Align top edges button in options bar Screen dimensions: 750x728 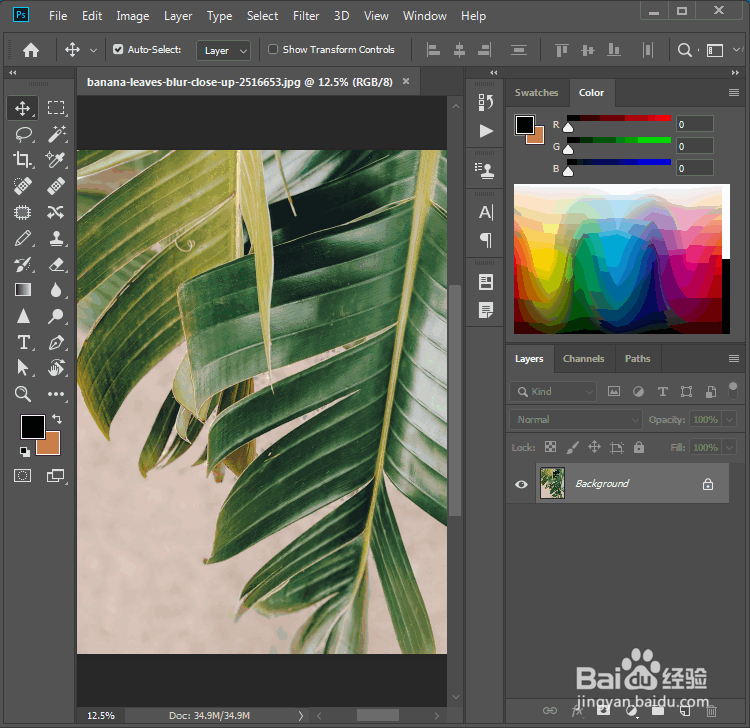point(562,50)
